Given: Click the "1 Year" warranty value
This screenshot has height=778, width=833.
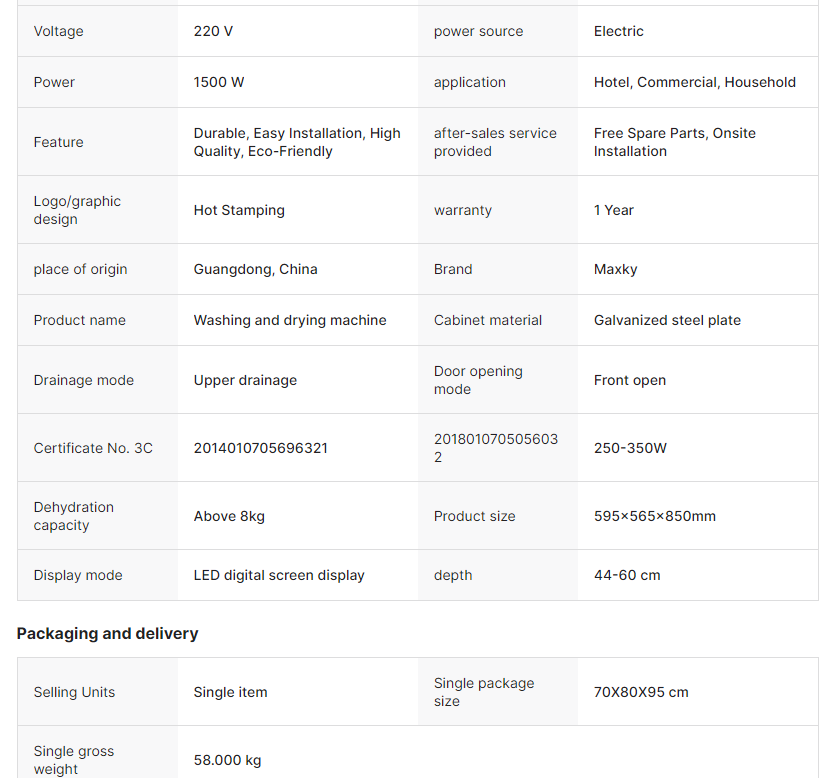Looking at the screenshot, I should [613, 210].
